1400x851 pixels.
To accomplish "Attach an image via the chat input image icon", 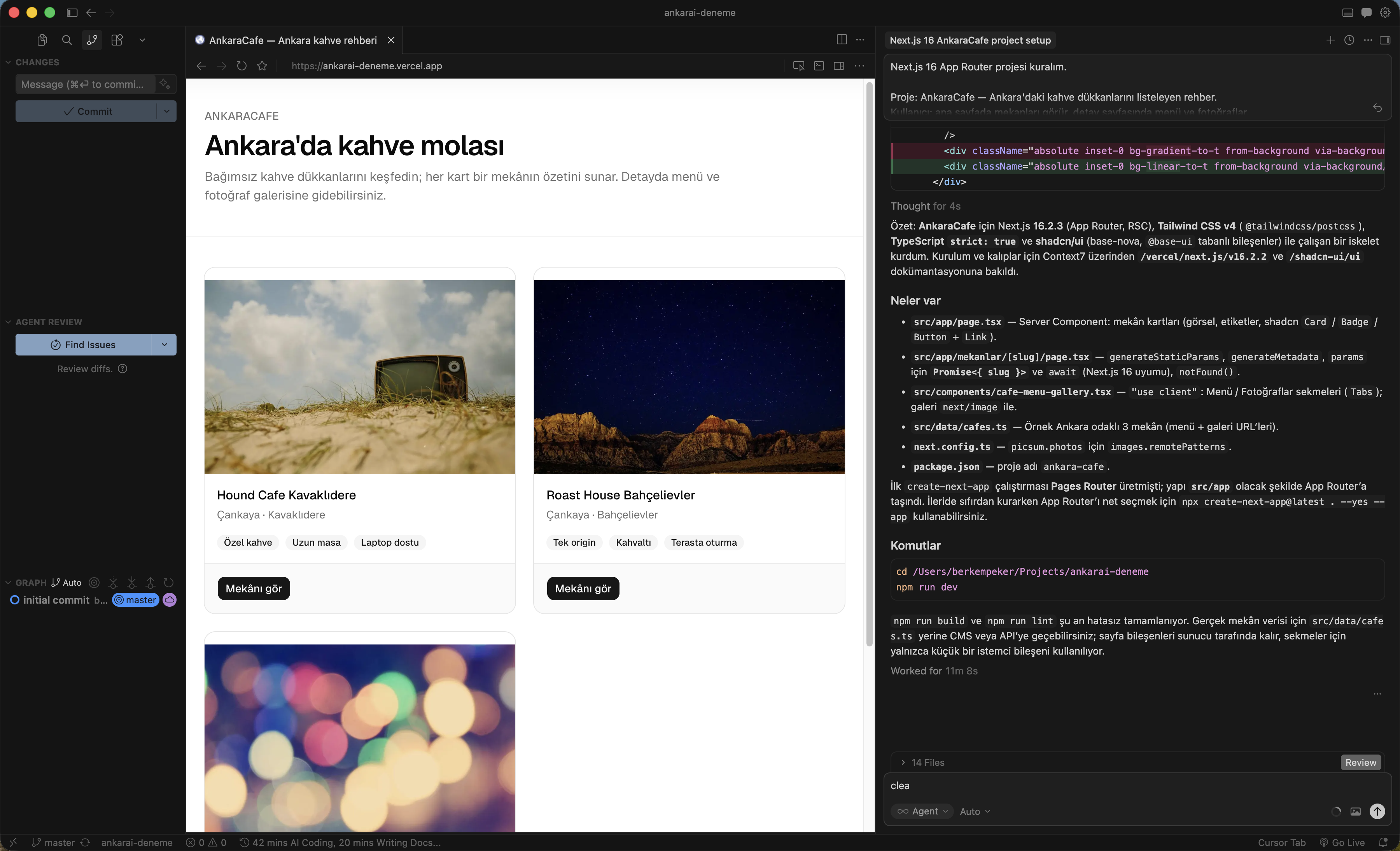I will [x=1356, y=811].
